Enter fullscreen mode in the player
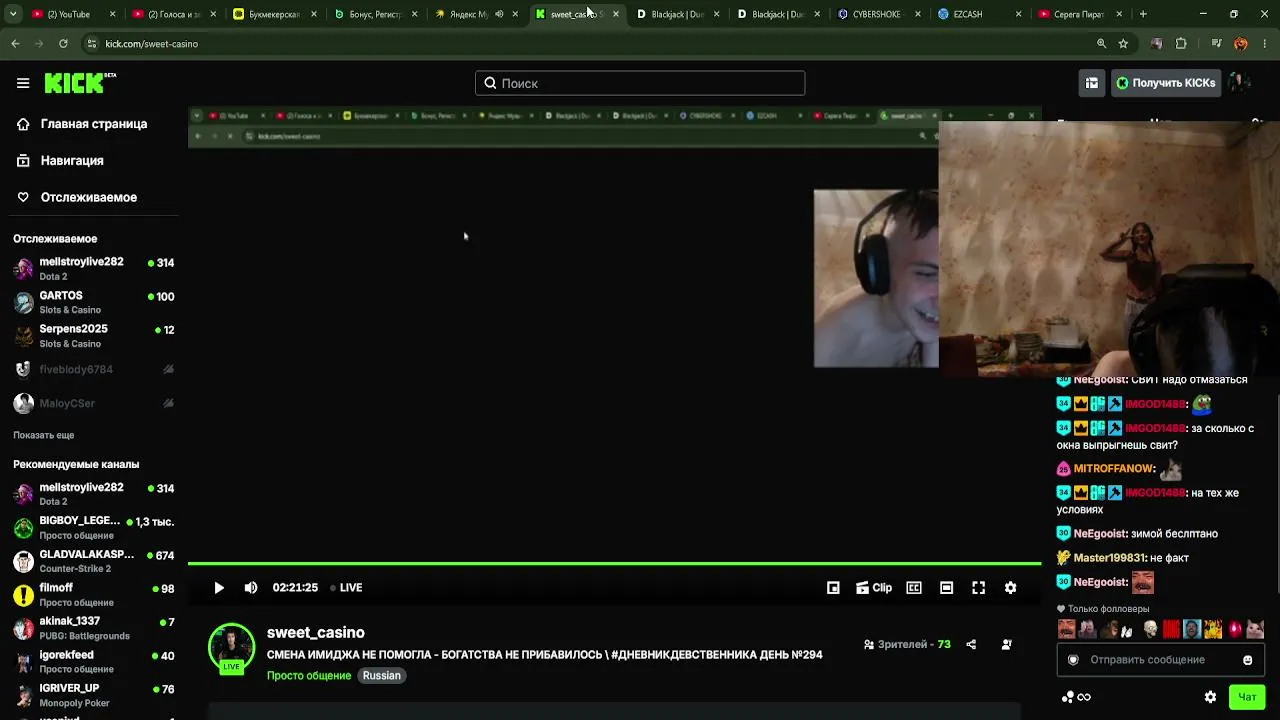 click(x=978, y=588)
